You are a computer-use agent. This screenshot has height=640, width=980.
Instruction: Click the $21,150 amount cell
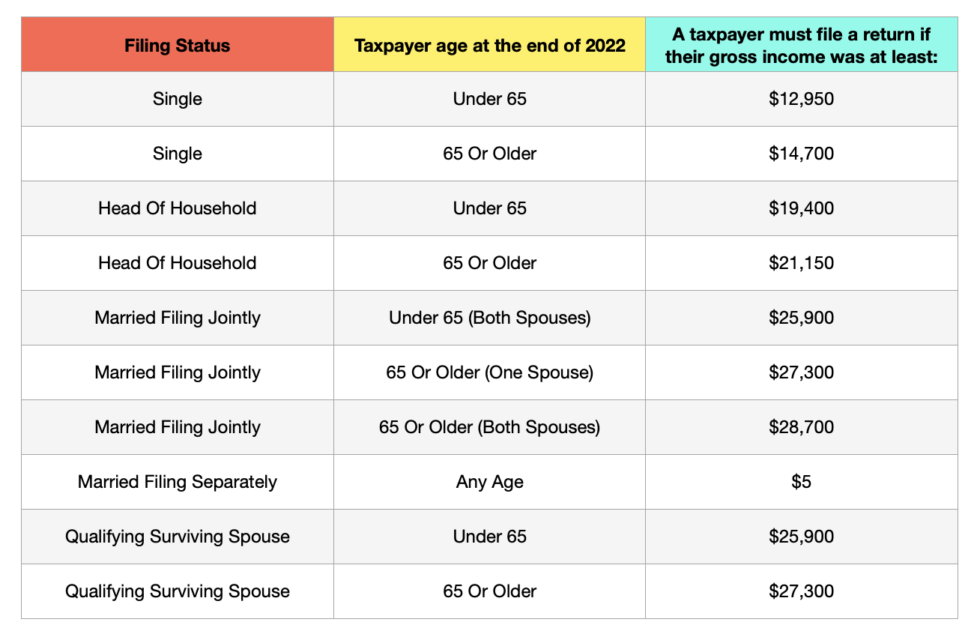coord(801,263)
